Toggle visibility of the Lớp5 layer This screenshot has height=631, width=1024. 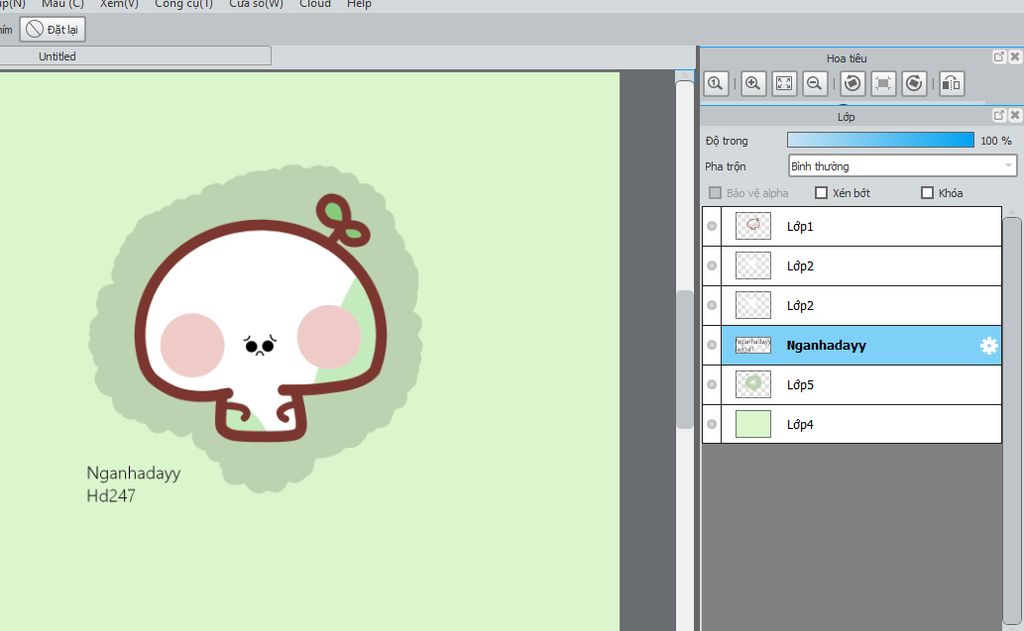click(x=712, y=385)
